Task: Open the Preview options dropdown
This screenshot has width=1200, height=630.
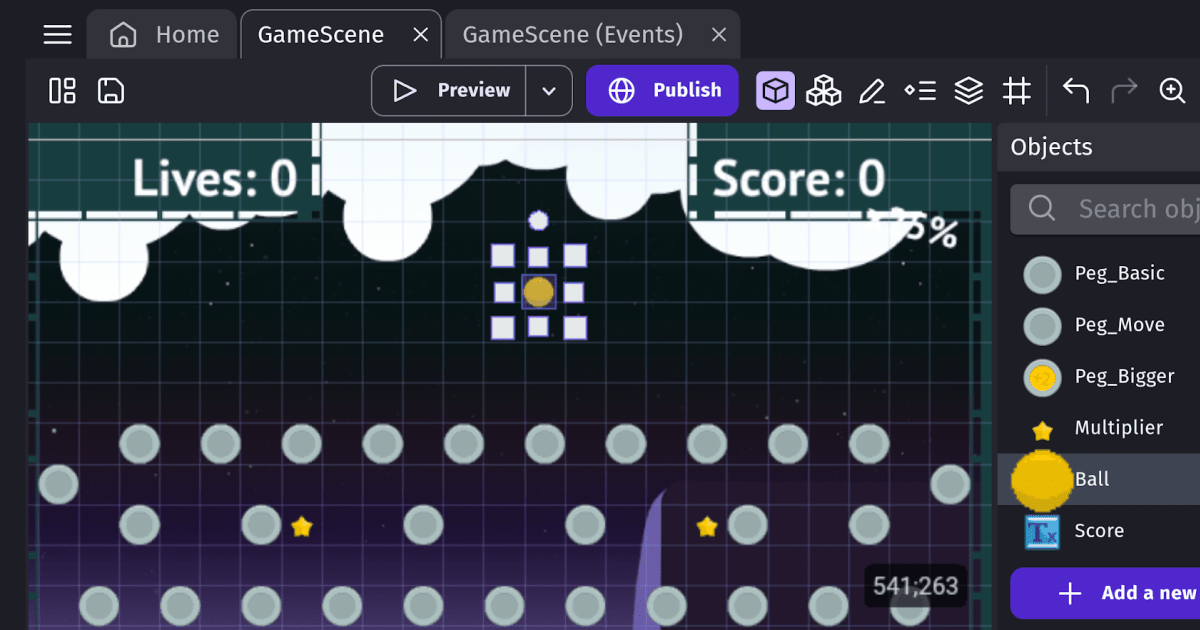Action: click(549, 90)
